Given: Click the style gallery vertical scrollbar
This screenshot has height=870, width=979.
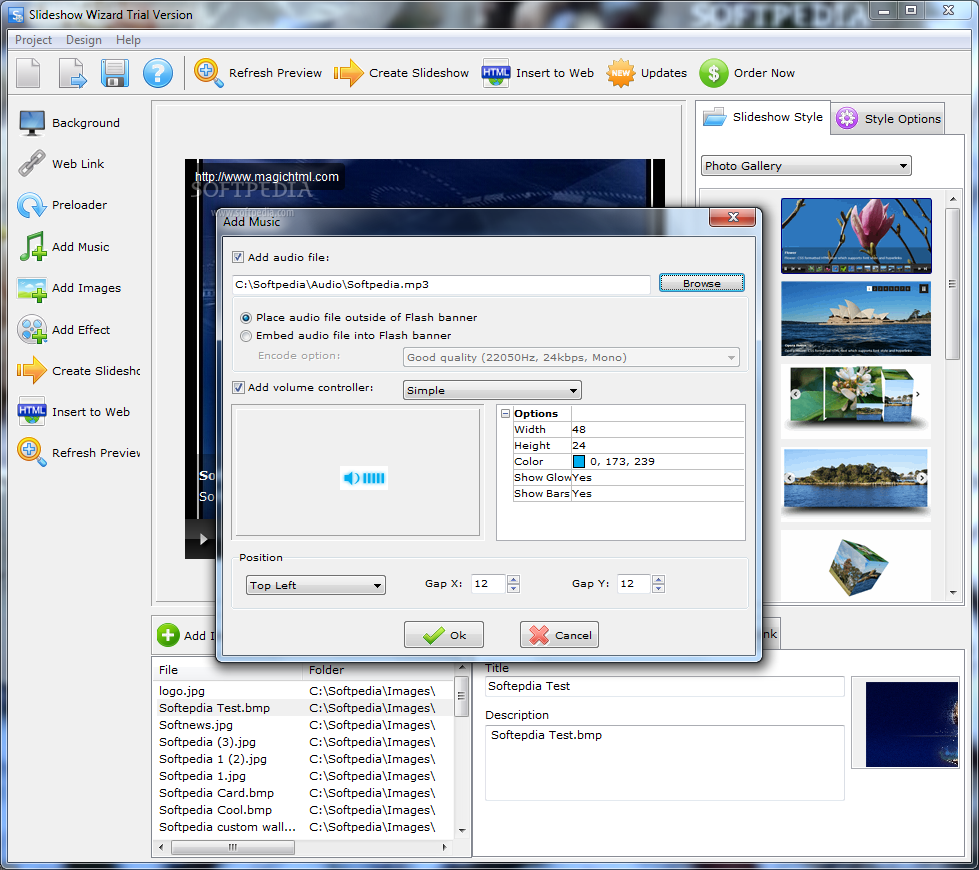Looking at the screenshot, I should click(x=952, y=285).
